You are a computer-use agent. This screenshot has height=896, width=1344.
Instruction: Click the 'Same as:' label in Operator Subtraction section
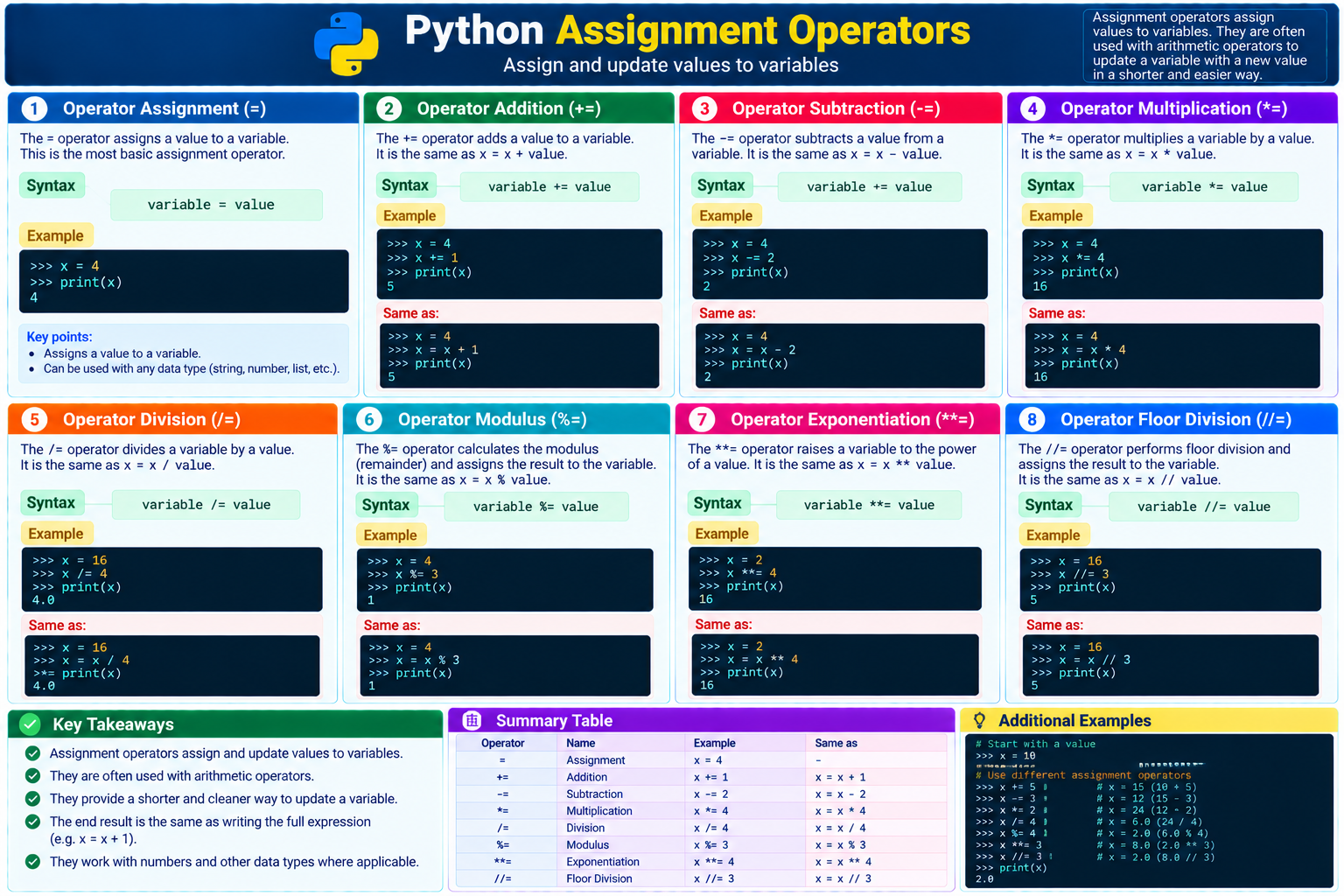pyautogui.click(x=727, y=313)
